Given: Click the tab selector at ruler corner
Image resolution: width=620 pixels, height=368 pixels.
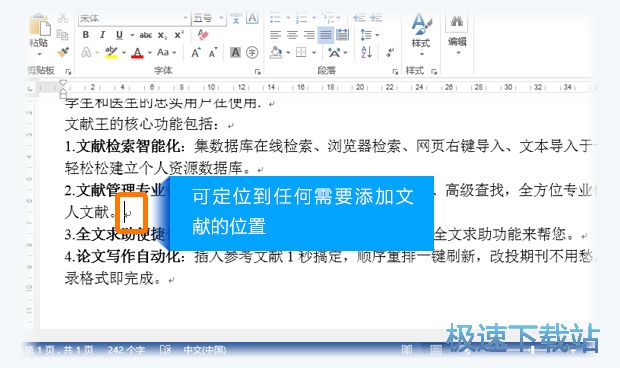Looking at the screenshot, I should (30, 89).
